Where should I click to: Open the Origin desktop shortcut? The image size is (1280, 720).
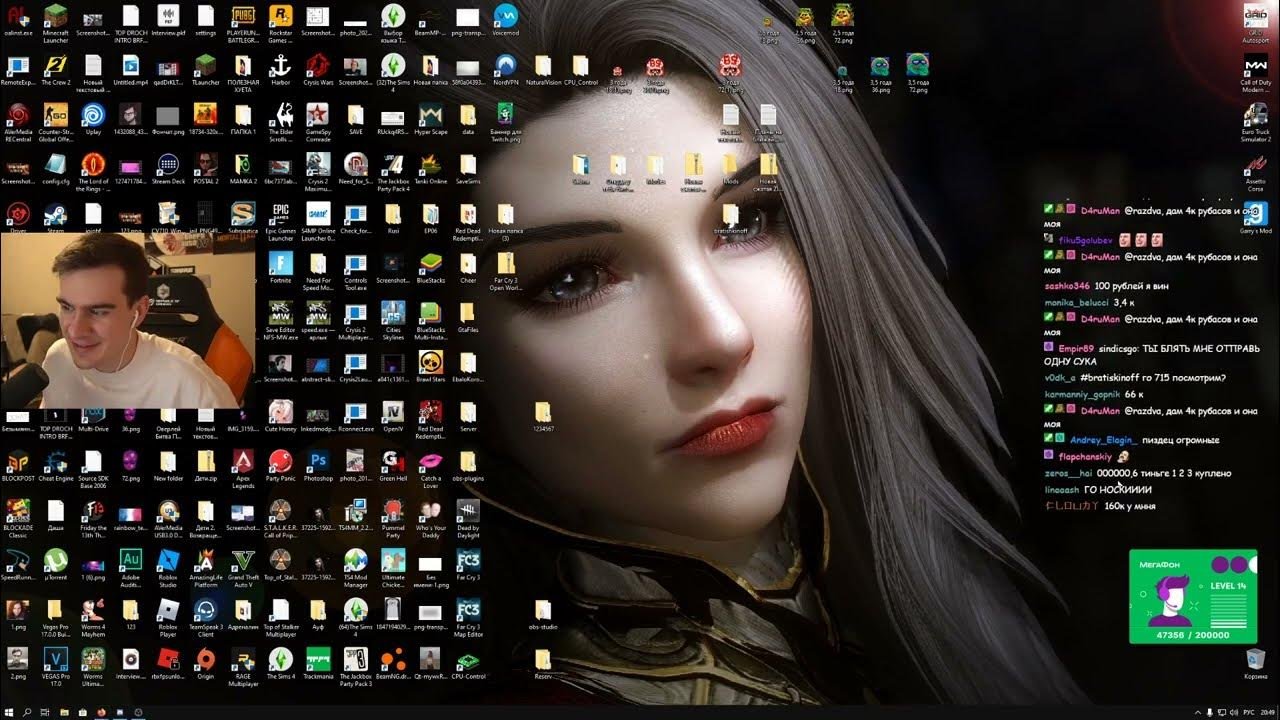pyautogui.click(x=205, y=658)
